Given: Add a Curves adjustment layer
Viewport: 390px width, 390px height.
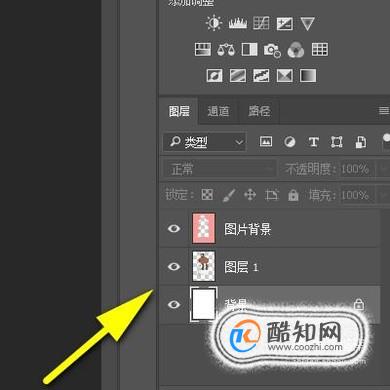Looking at the screenshot, I should click(261, 23).
